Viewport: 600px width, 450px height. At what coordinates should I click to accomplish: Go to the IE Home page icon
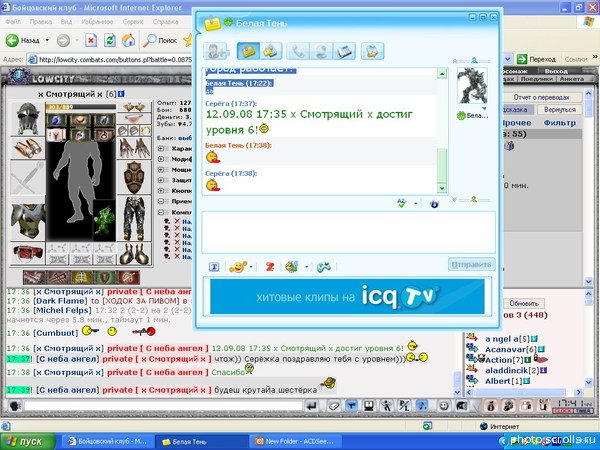coord(129,40)
